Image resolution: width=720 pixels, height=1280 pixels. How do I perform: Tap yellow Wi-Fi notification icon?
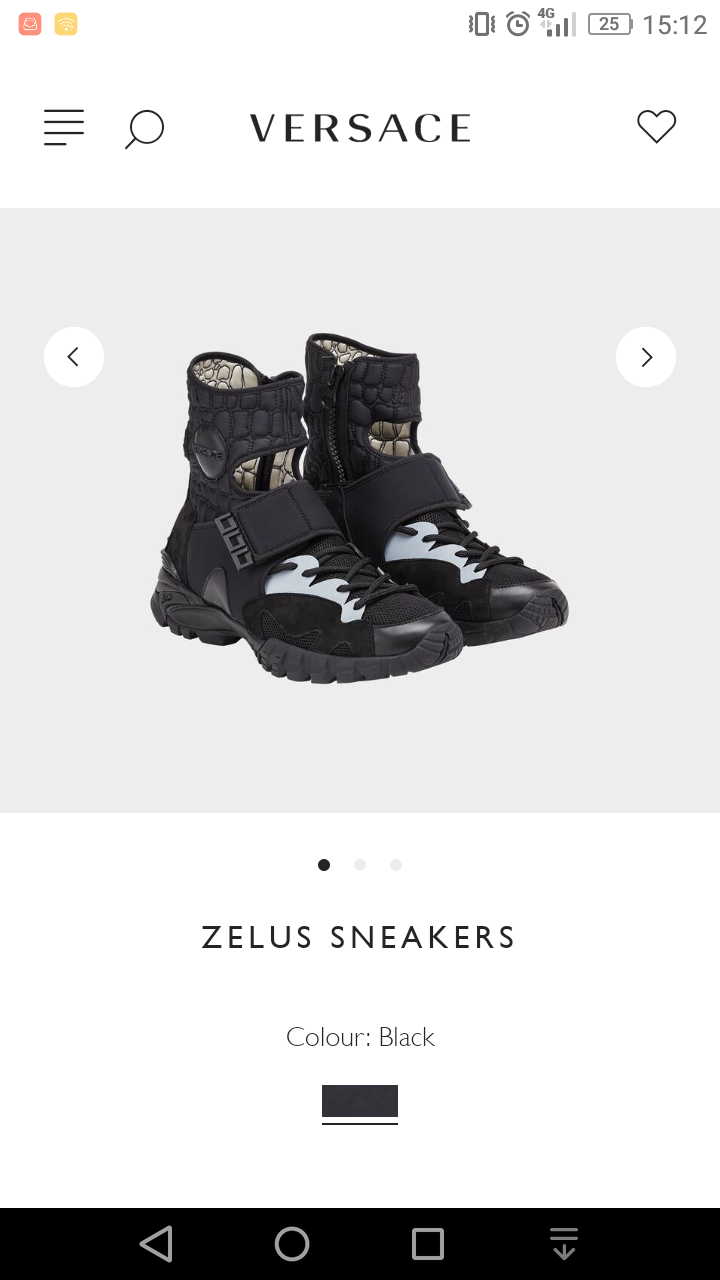click(x=66, y=24)
